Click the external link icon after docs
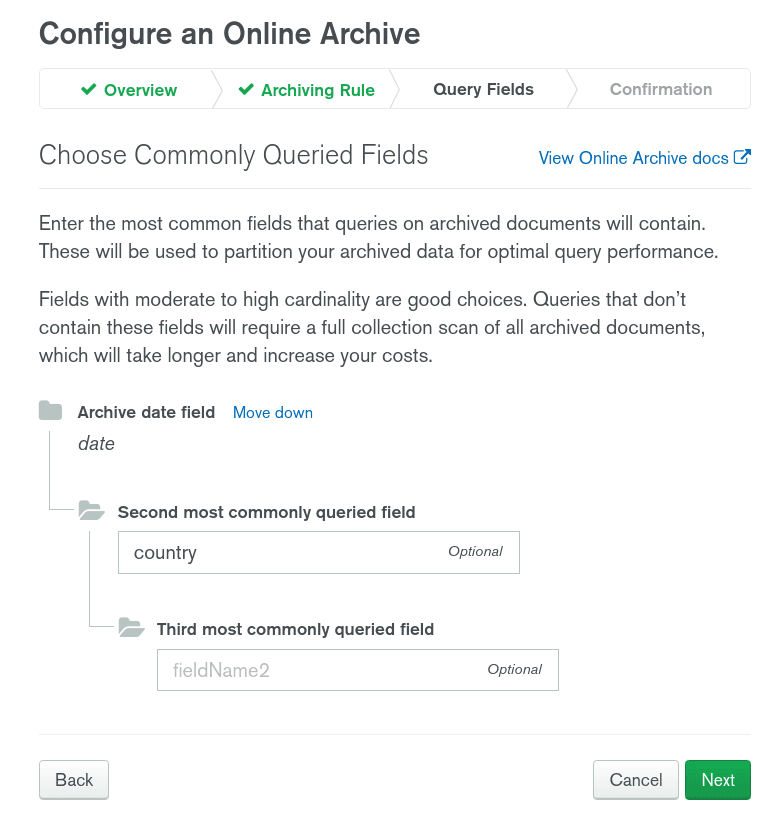The height and width of the screenshot is (830, 782). click(x=742, y=157)
